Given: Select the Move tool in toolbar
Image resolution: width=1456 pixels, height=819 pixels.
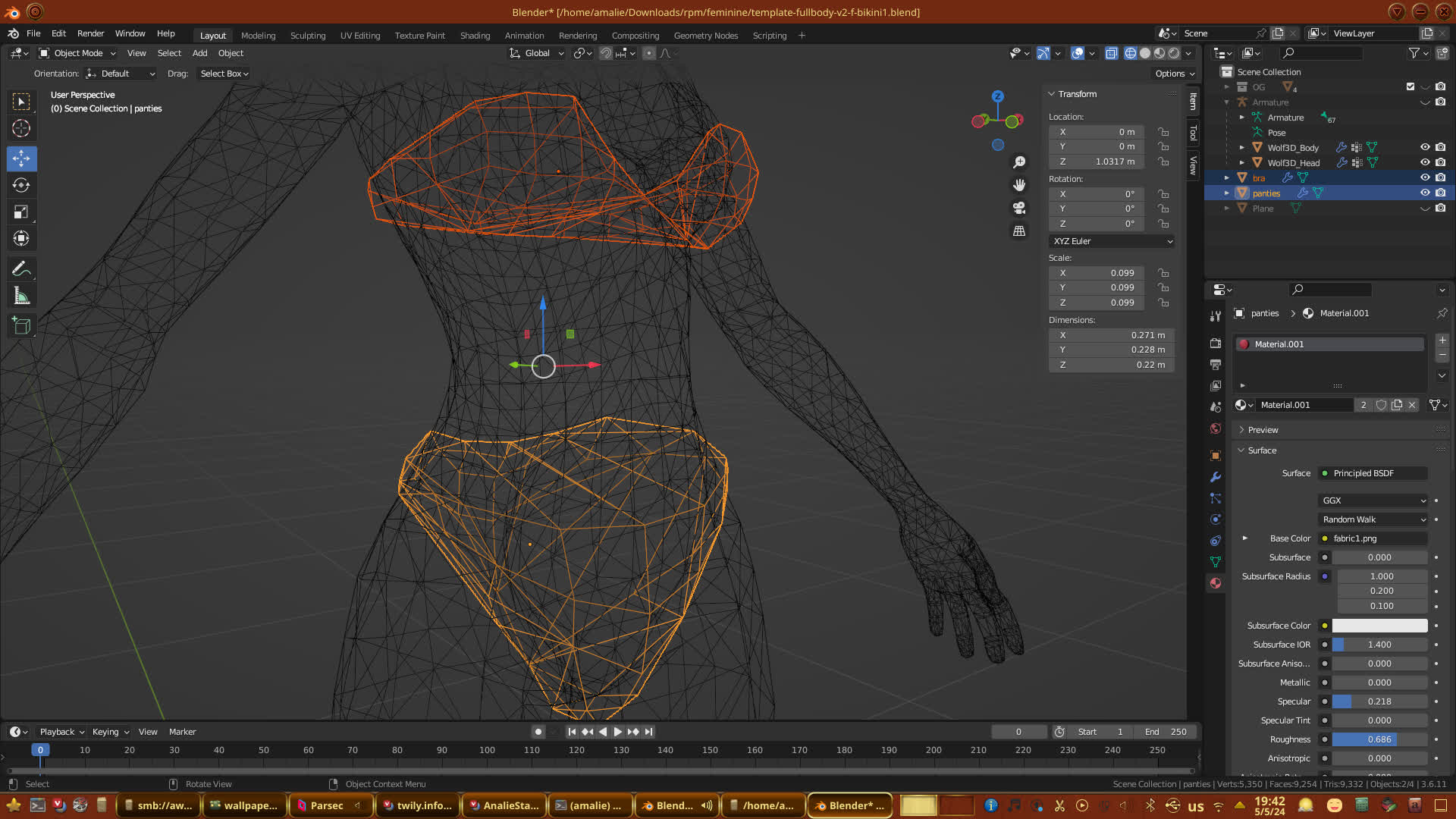Looking at the screenshot, I should point(21,158).
